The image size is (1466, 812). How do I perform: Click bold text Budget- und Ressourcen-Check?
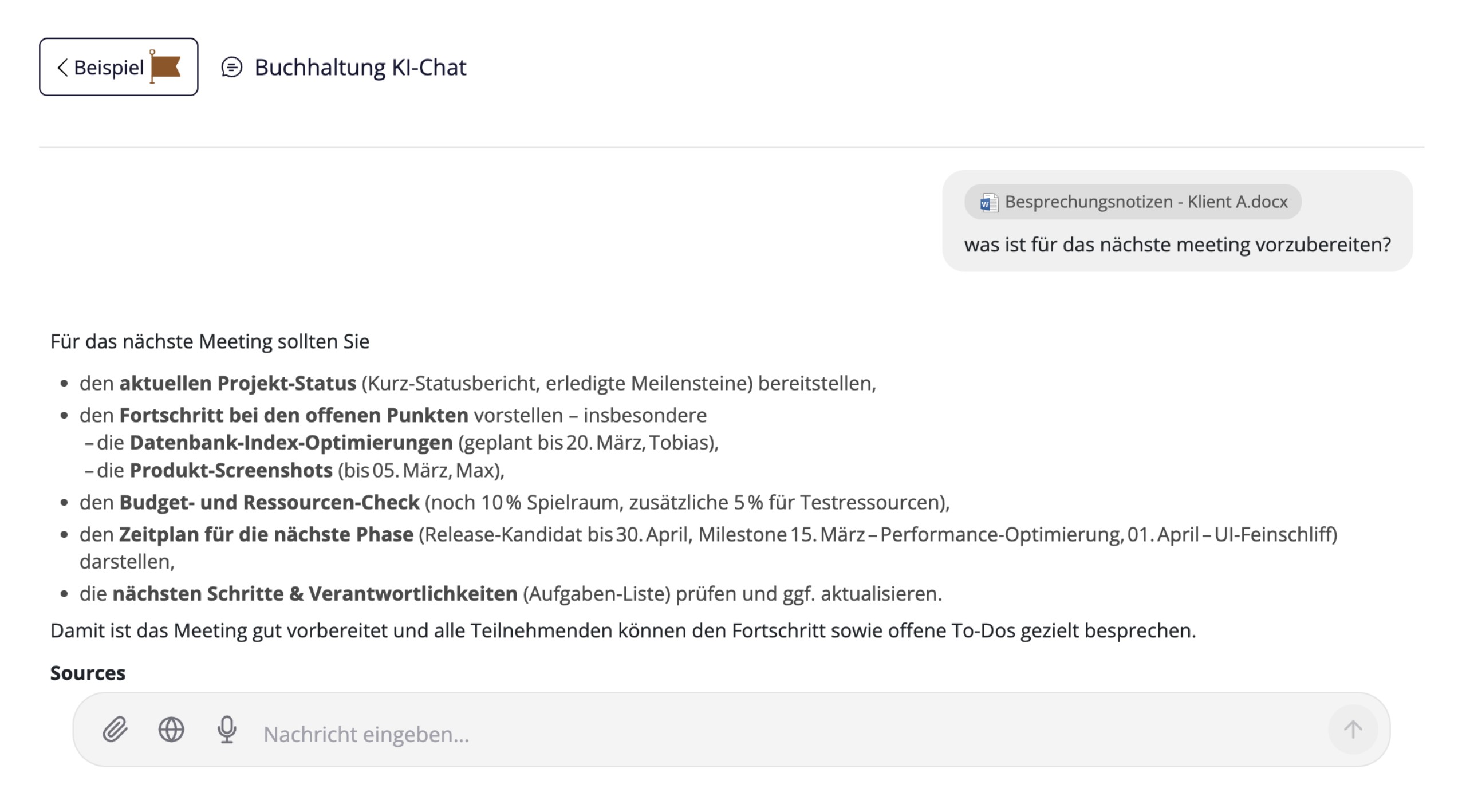269,503
